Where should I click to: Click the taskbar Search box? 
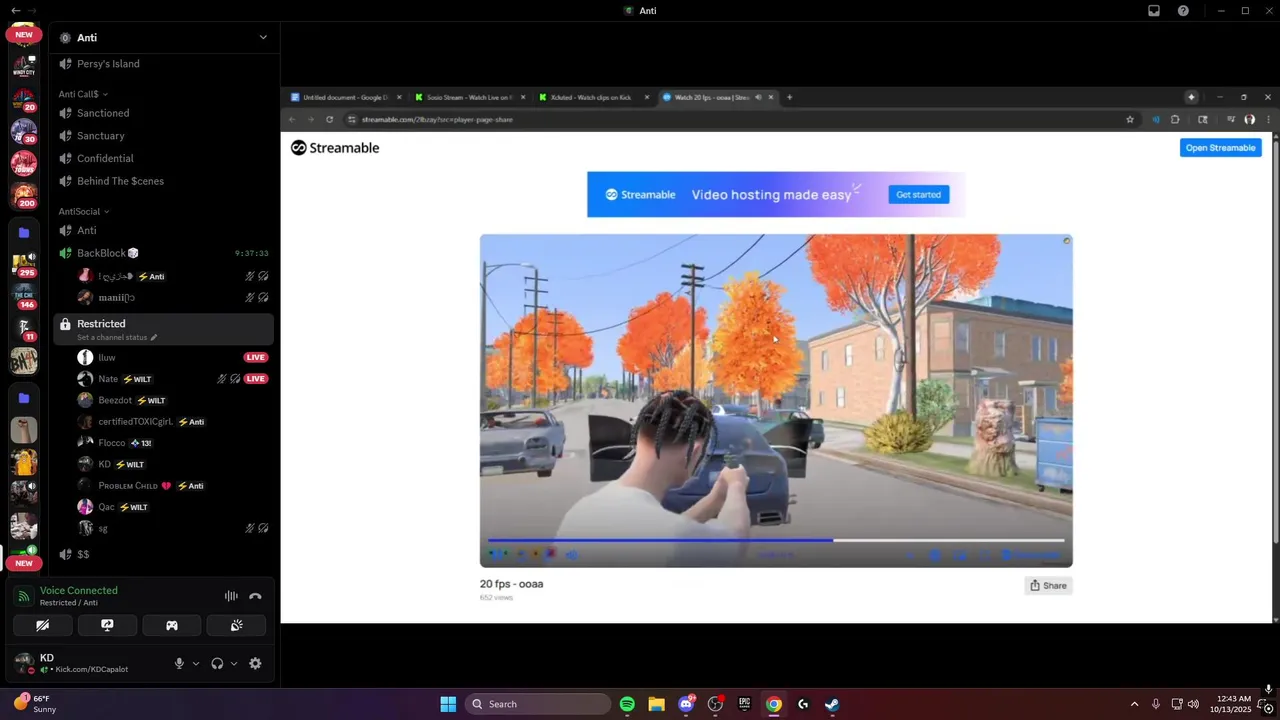click(x=539, y=704)
